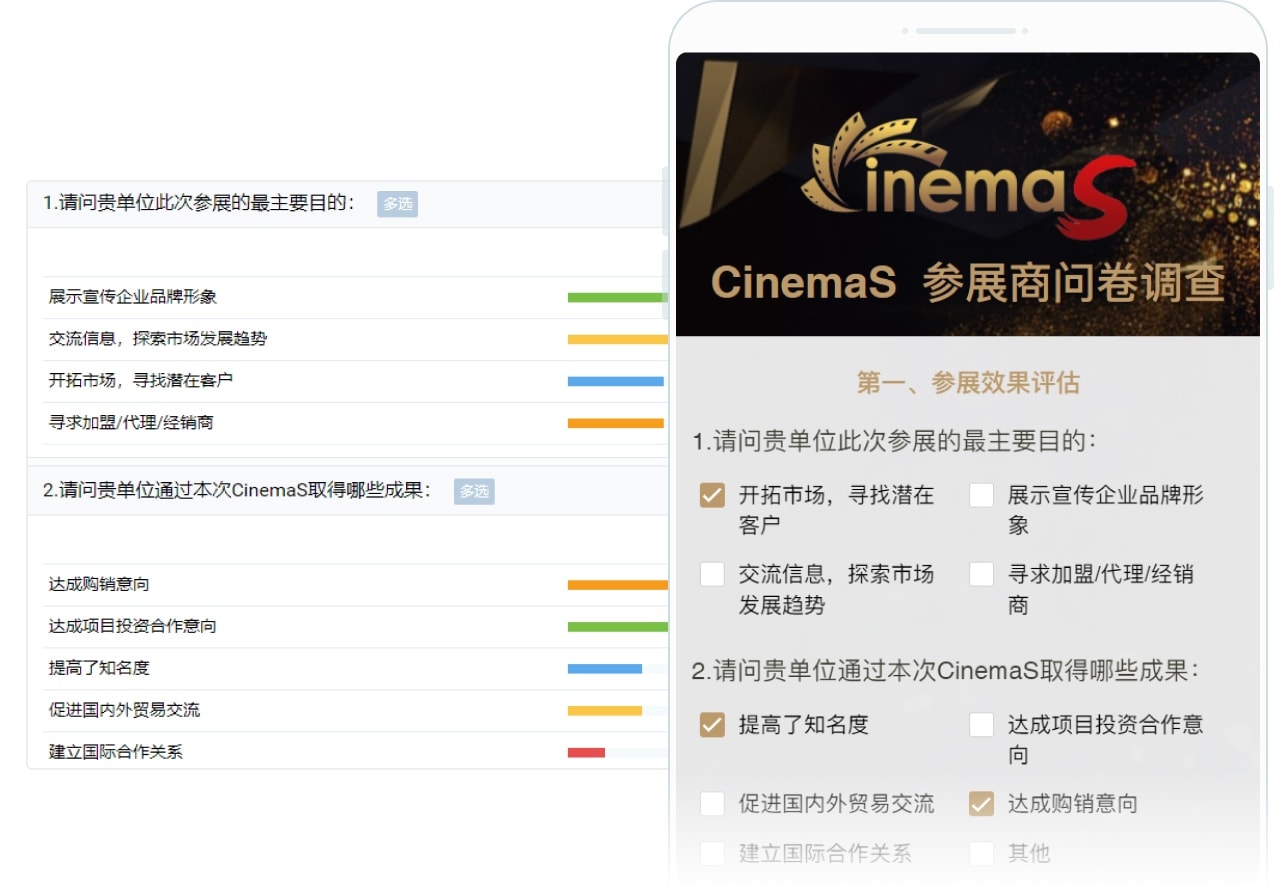Check the 展示宣传企业品牌形象 checkbox
The height and width of the screenshot is (890, 1280).
(981, 496)
